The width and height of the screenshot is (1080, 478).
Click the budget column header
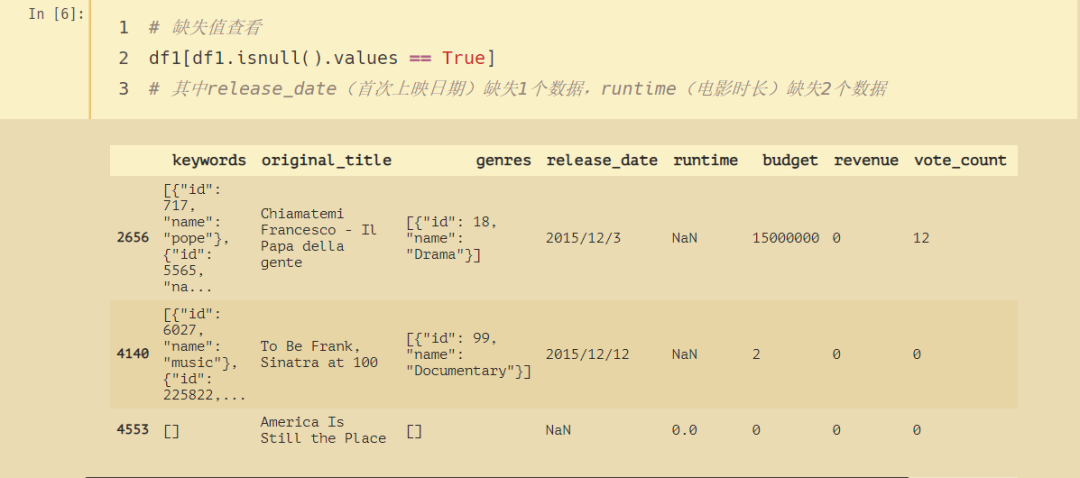(x=790, y=160)
